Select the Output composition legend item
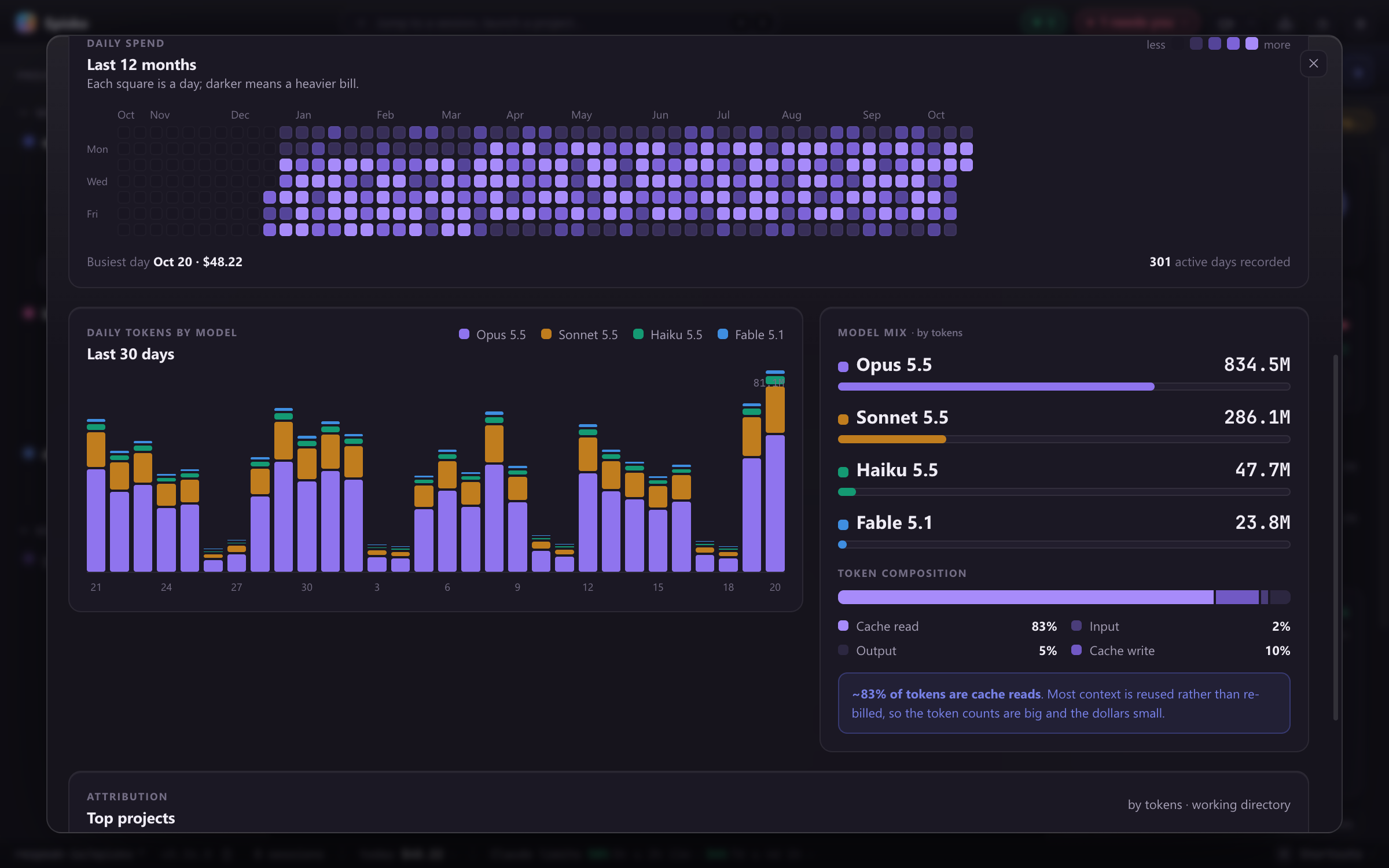The height and width of the screenshot is (868, 1389). pos(947,650)
